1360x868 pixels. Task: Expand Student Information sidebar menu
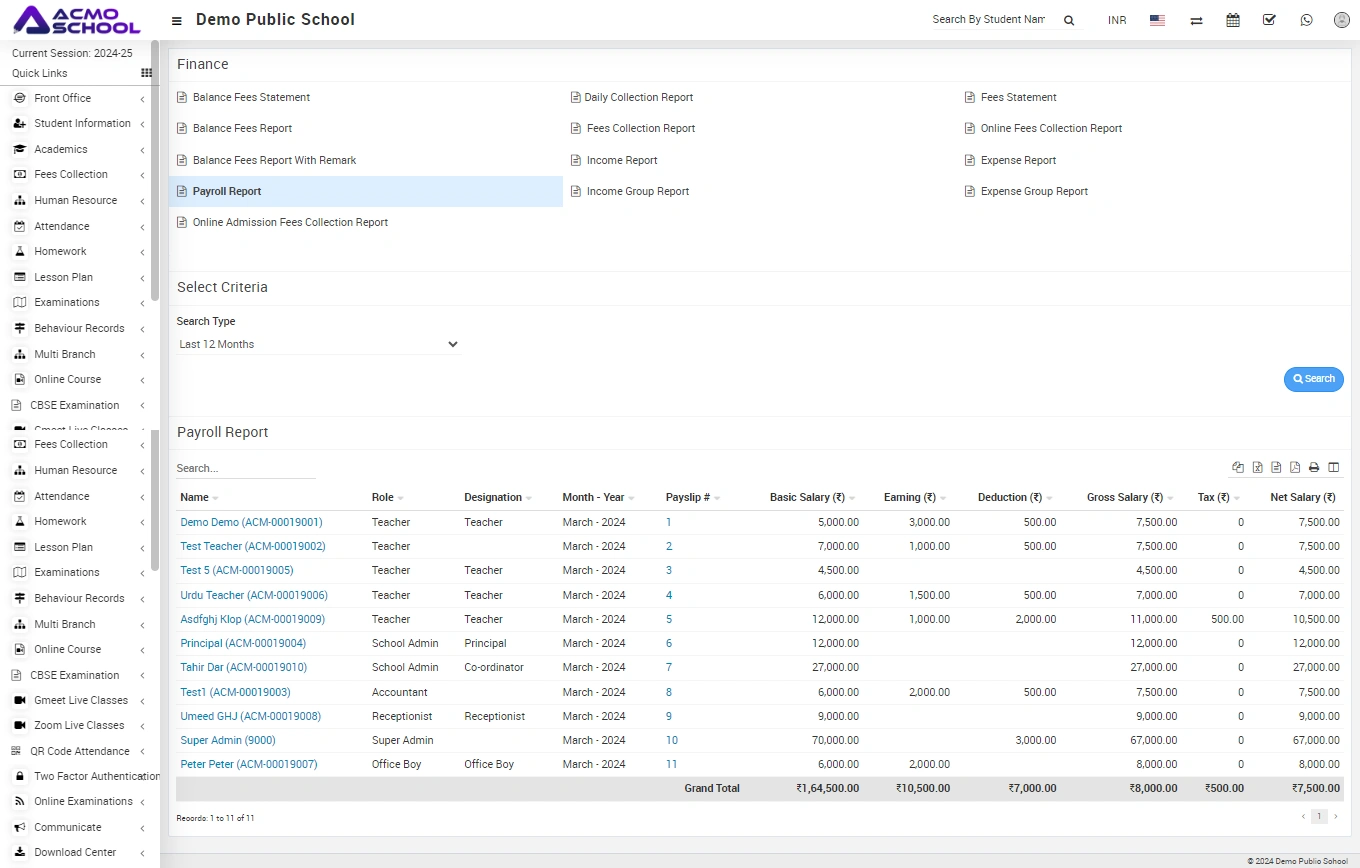82,124
